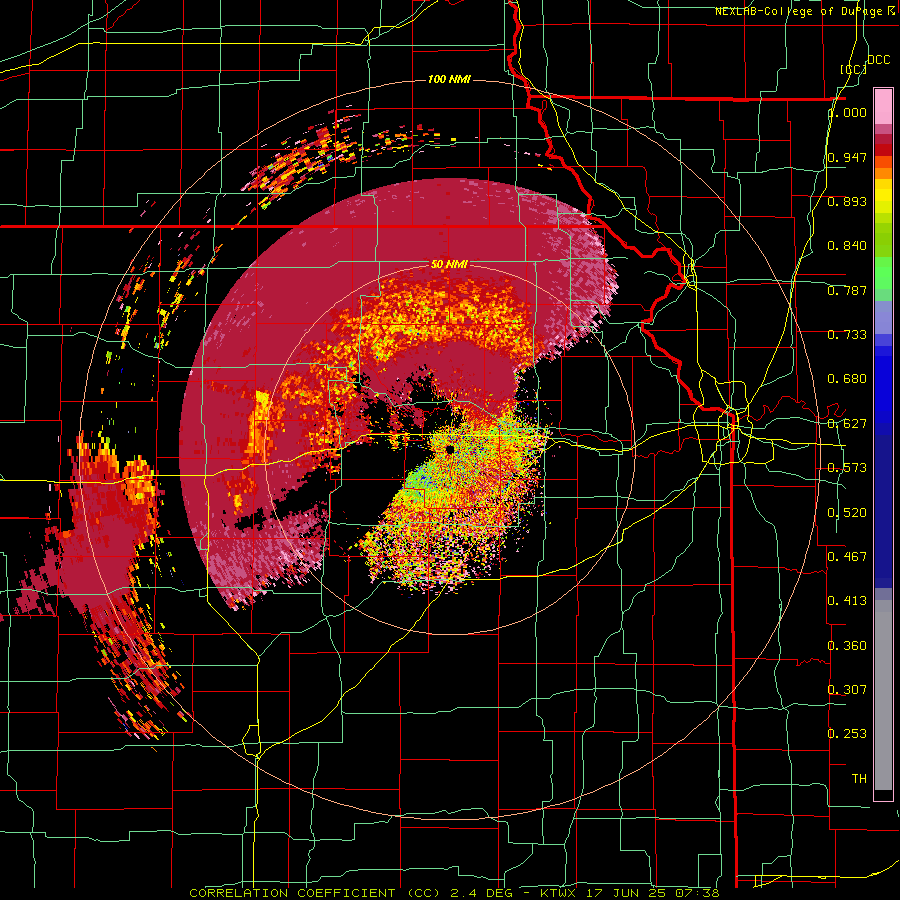Image resolution: width=900 pixels, height=900 pixels.
Task: Click the 0.413 scale value
Action: (x=847, y=601)
